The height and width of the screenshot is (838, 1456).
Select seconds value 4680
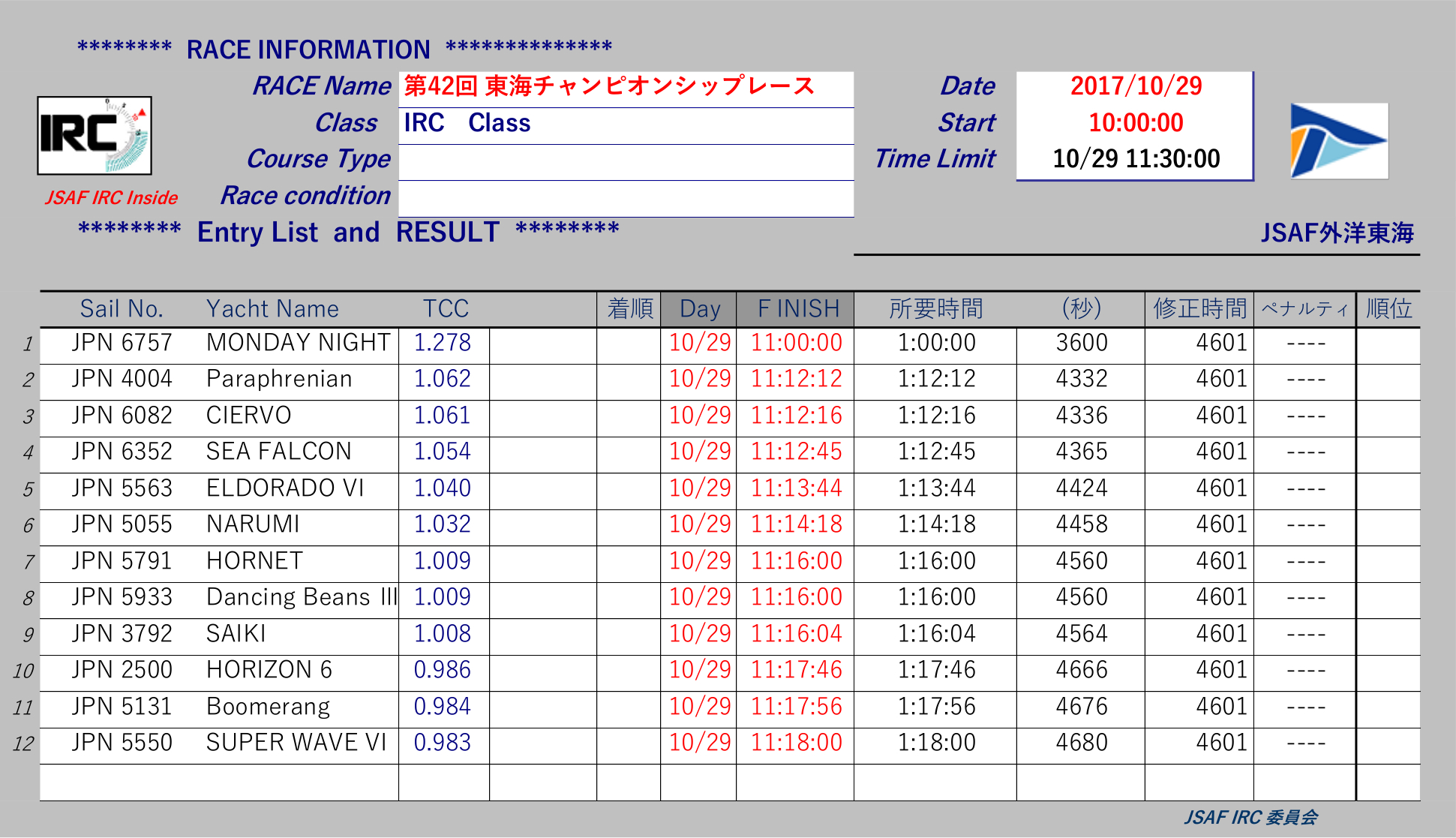tap(1082, 743)
